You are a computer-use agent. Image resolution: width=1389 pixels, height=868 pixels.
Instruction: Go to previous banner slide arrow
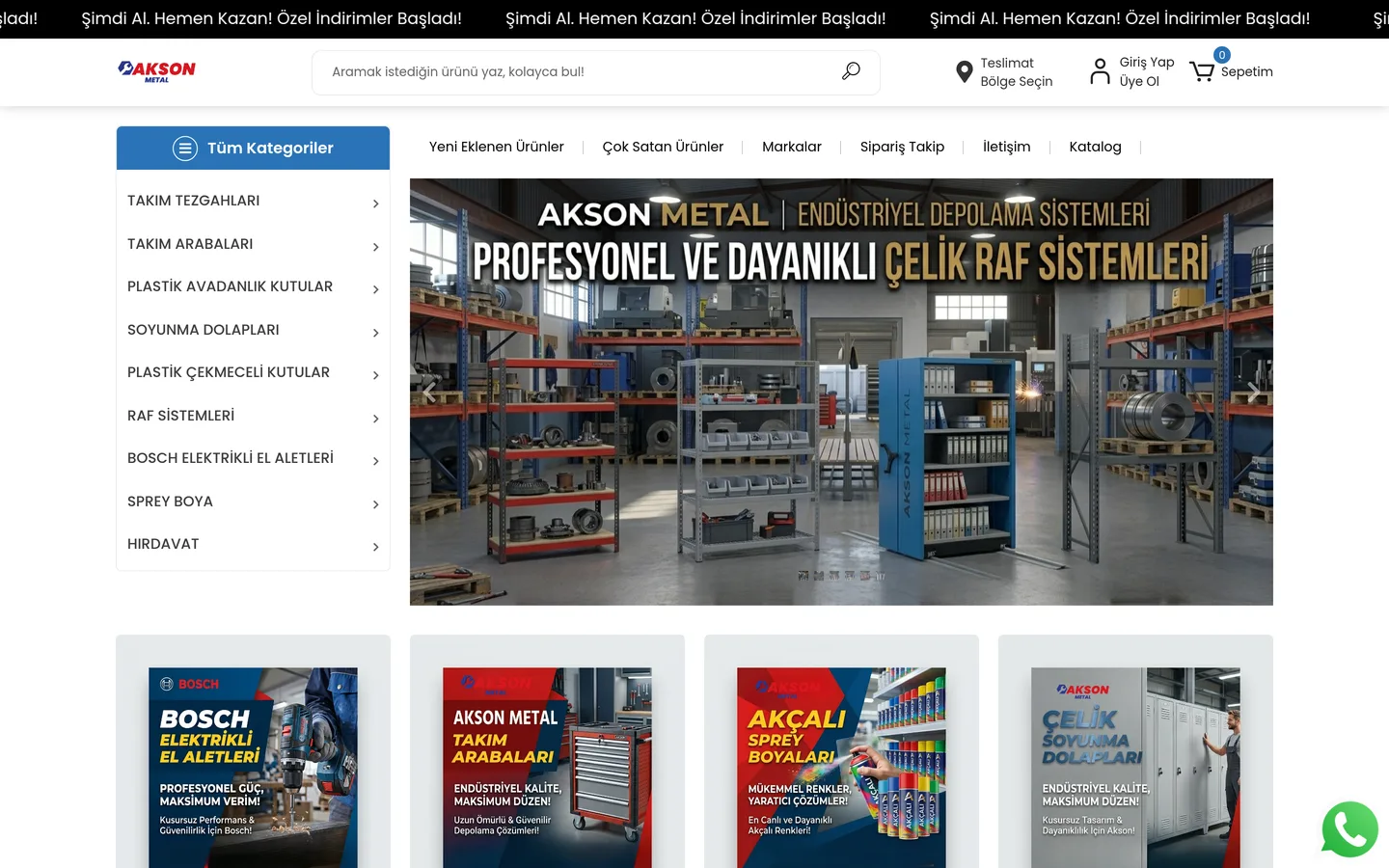(429, 392)
